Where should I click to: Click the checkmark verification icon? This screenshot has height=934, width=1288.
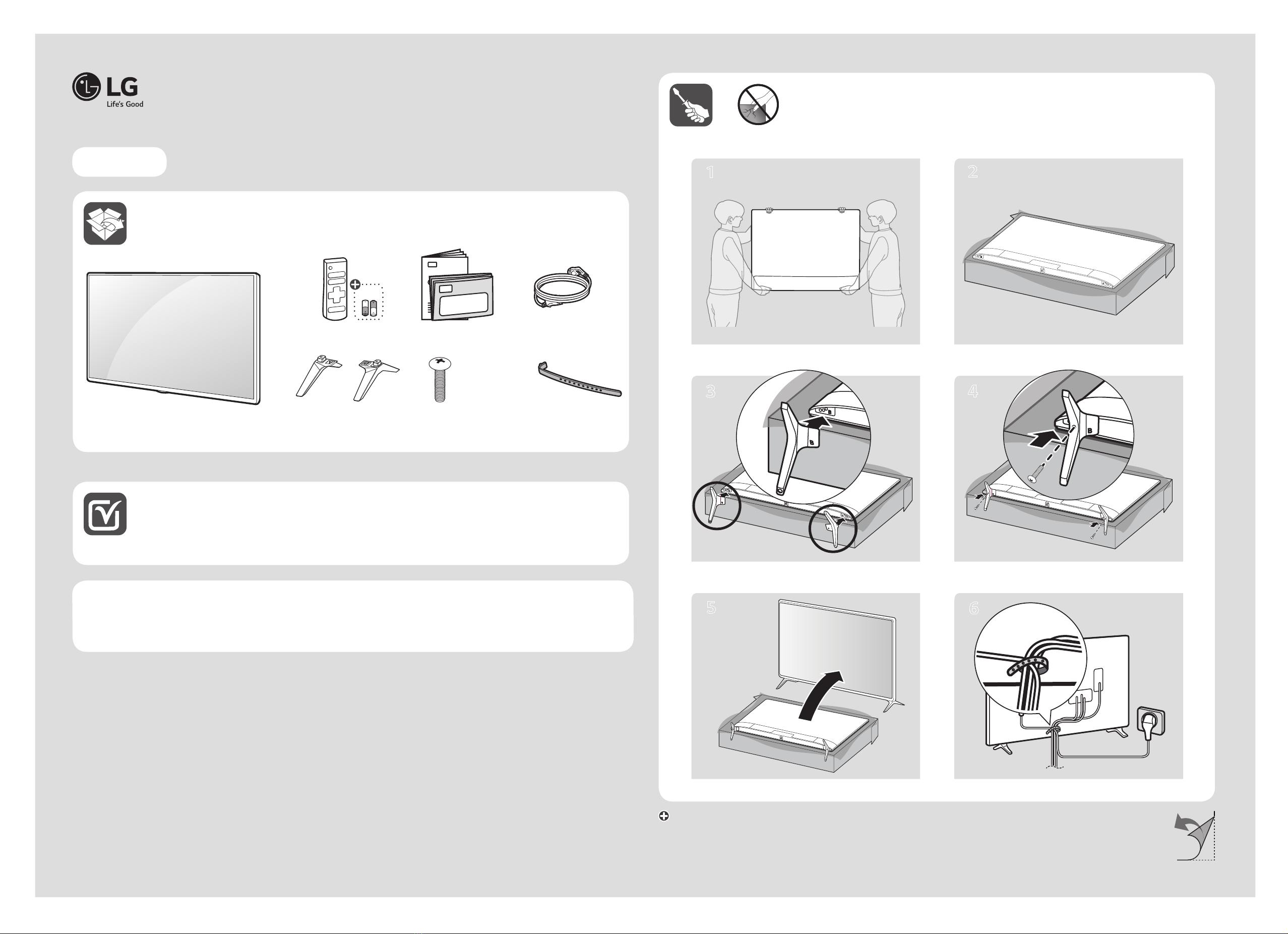[x=105, y=513]
